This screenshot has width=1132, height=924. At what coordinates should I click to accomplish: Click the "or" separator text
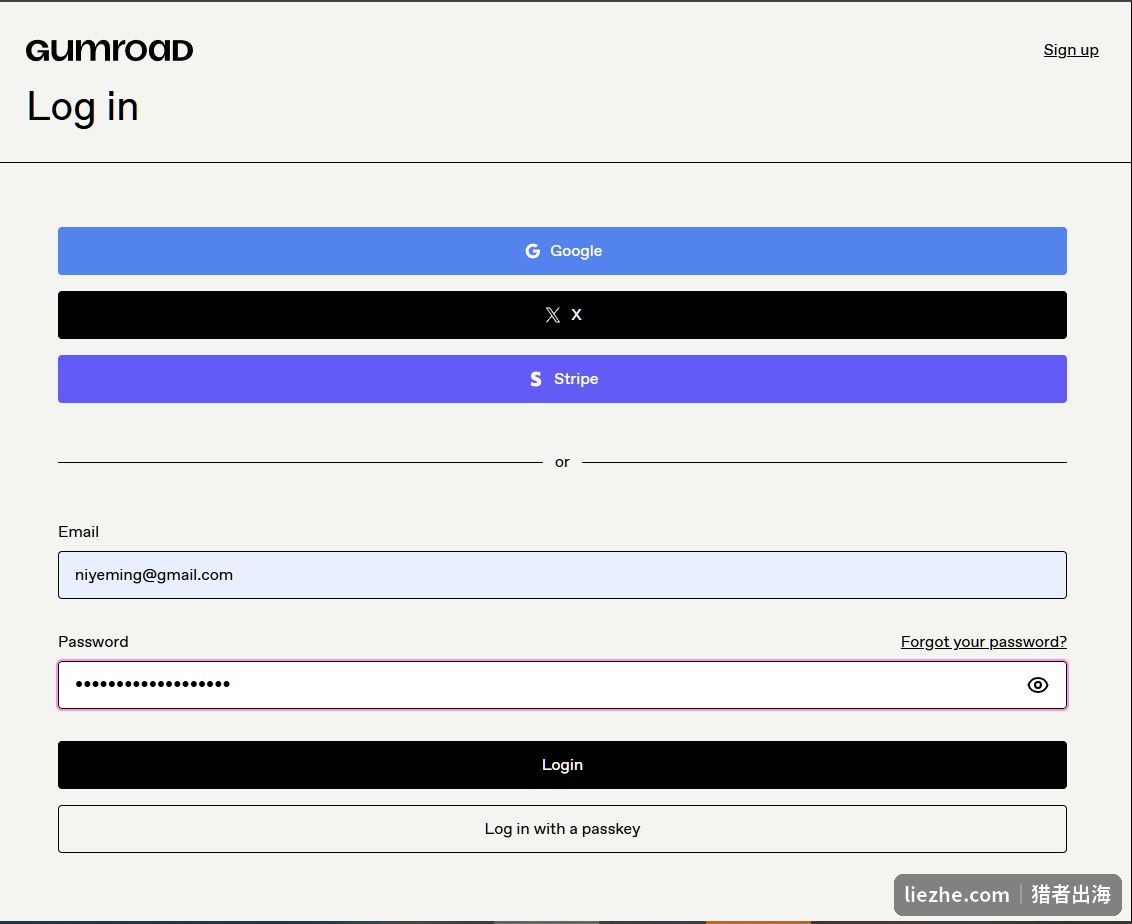562,462
